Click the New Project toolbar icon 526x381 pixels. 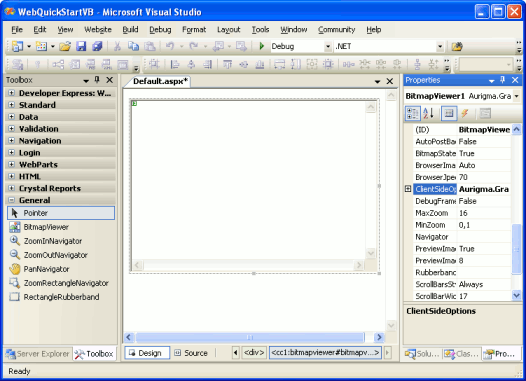point(17,46)
